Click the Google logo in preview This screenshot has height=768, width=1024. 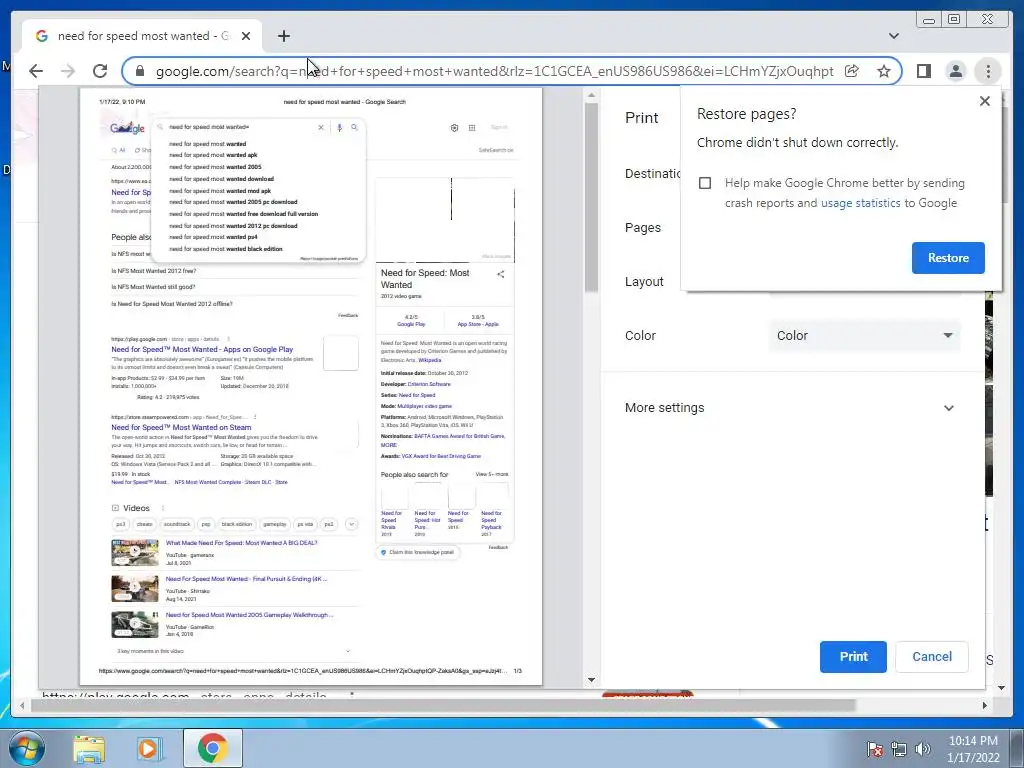coord(127,128)
